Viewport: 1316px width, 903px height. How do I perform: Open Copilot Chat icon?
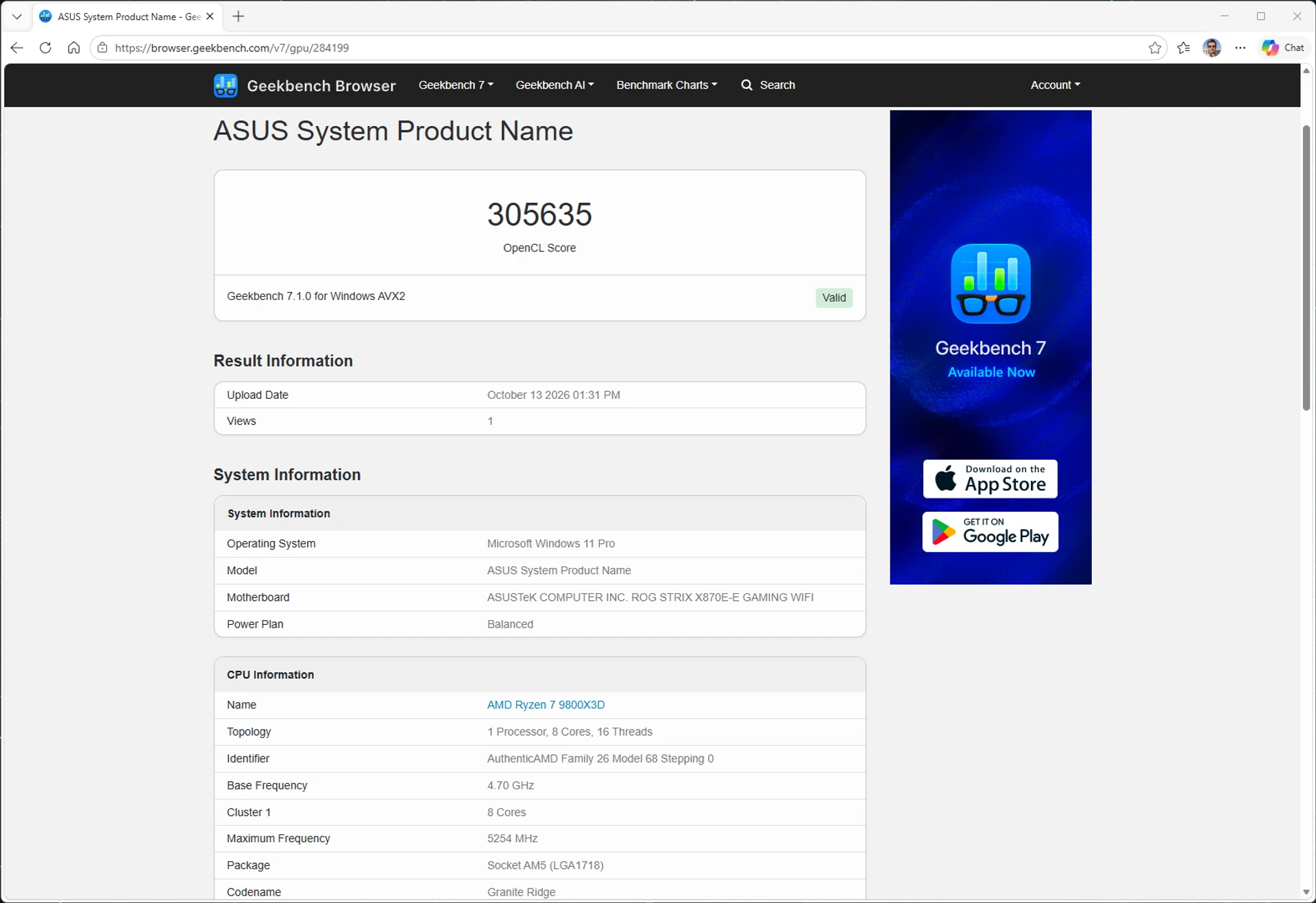[1283, 47]
